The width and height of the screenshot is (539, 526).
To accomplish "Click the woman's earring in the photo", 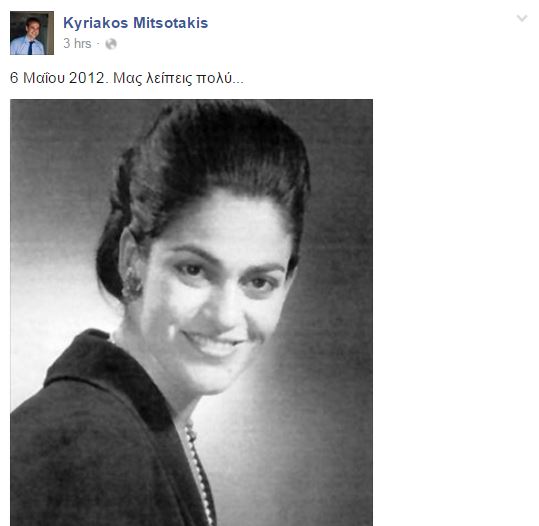I will click(x=132, y=283).
